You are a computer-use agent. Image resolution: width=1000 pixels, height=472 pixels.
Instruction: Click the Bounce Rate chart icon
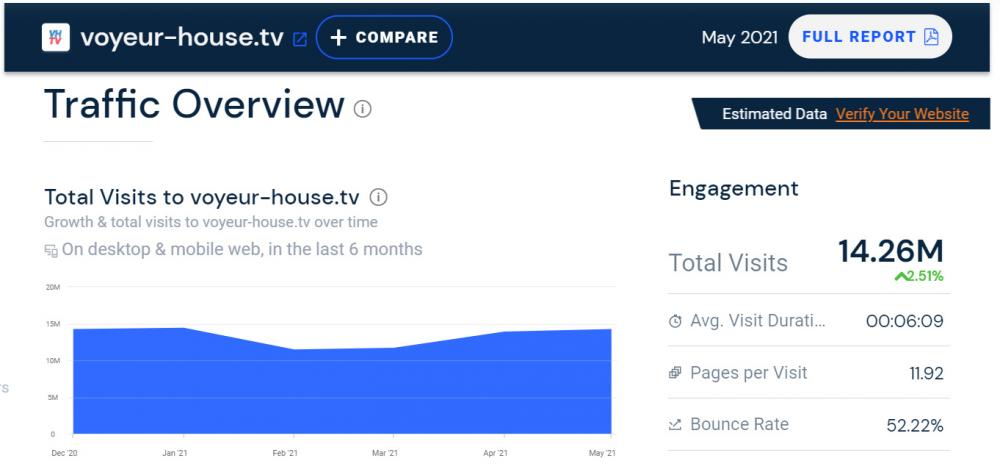coord(675,425)
